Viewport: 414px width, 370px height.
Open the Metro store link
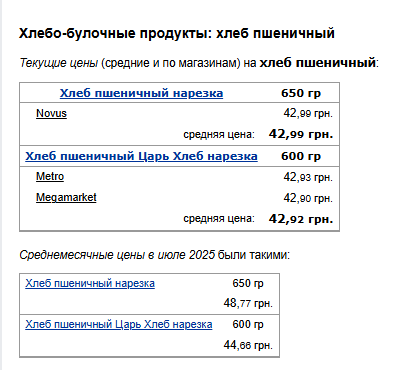click(x=50, y=176)
